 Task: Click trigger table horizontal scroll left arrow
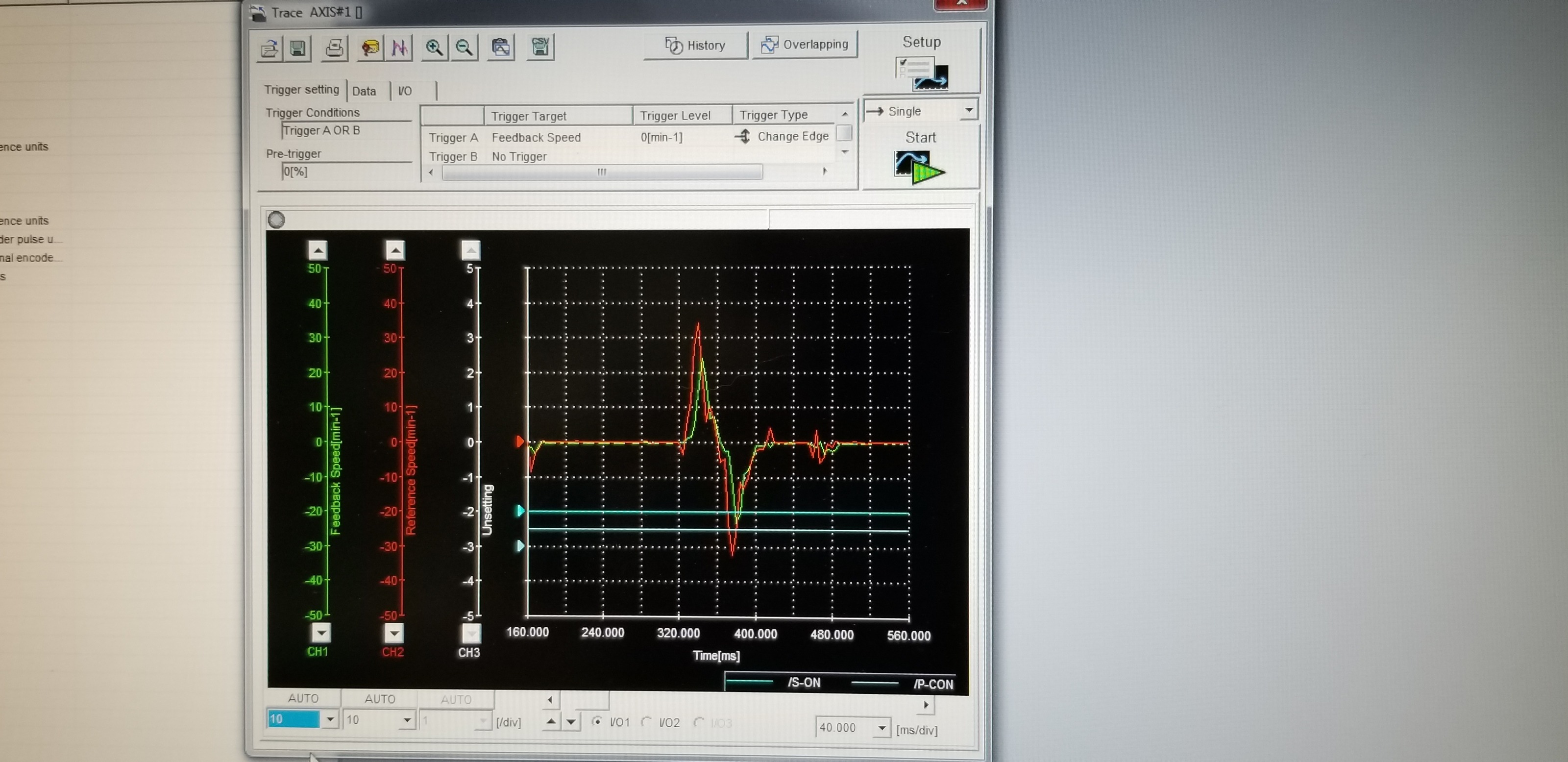coord(431,172)
